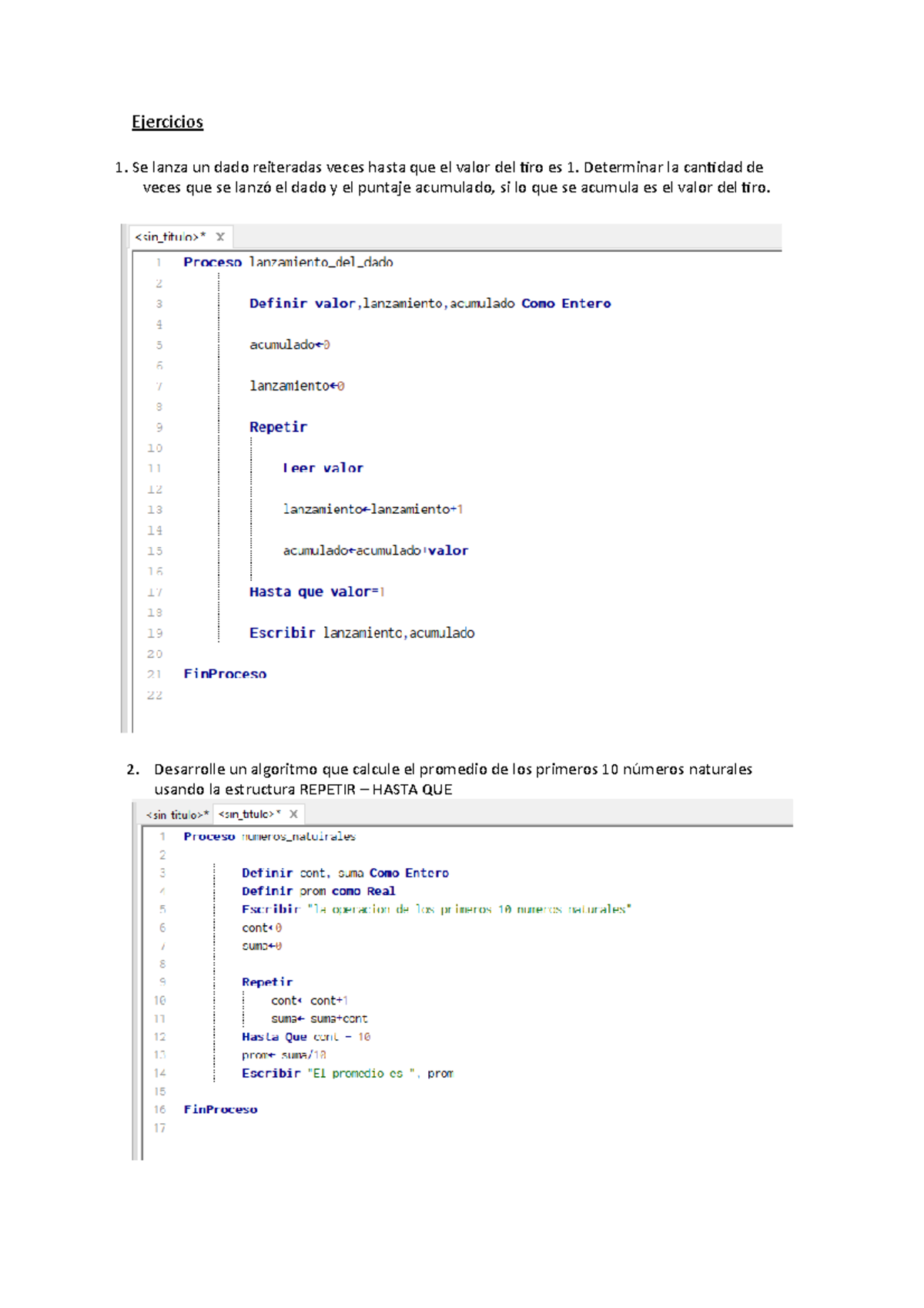924x1308 pixels.
Task: Close the active tab in the numeros_naturales editor
Action: click(x=293, y=813)
